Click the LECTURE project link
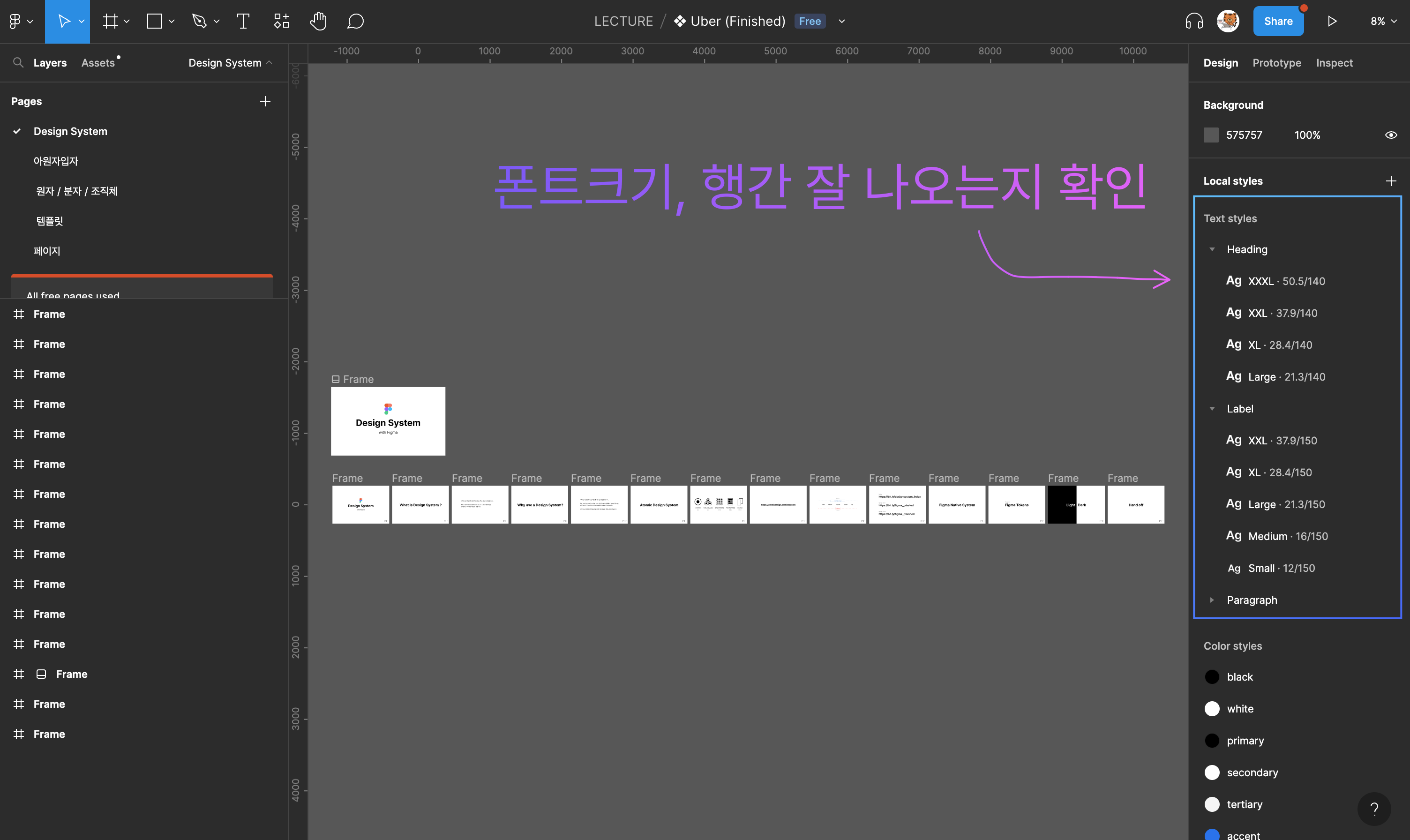 (623, 22)
